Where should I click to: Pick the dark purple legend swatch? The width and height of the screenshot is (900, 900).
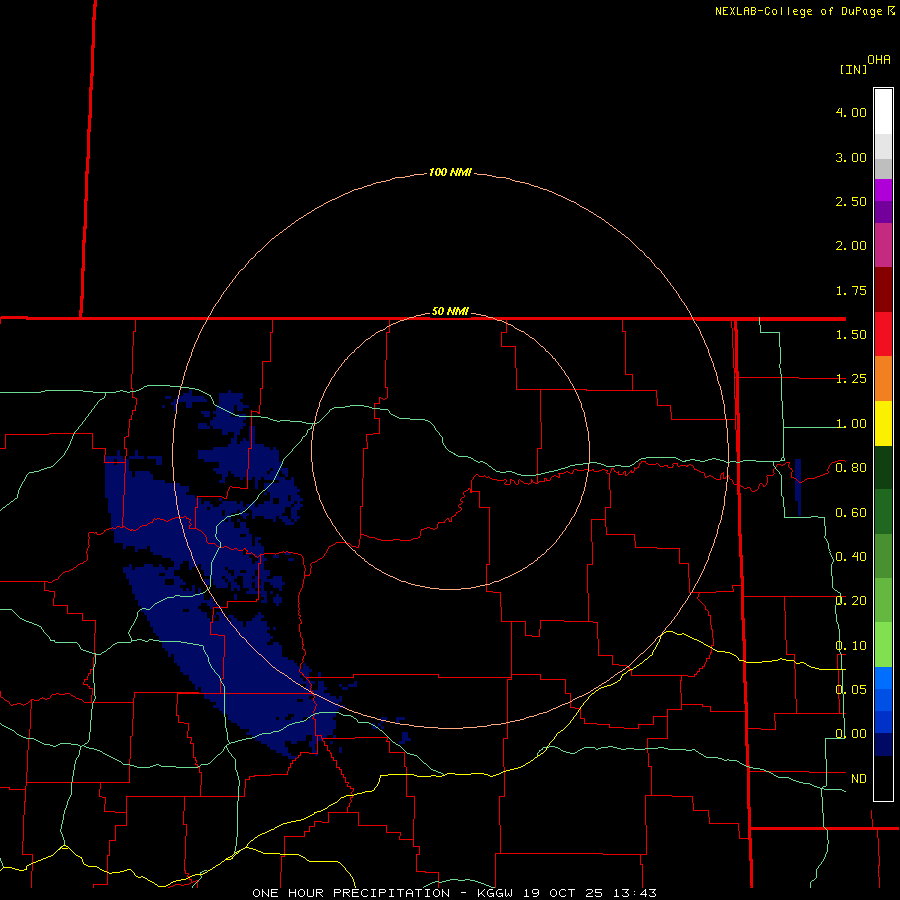coord(883,212)
